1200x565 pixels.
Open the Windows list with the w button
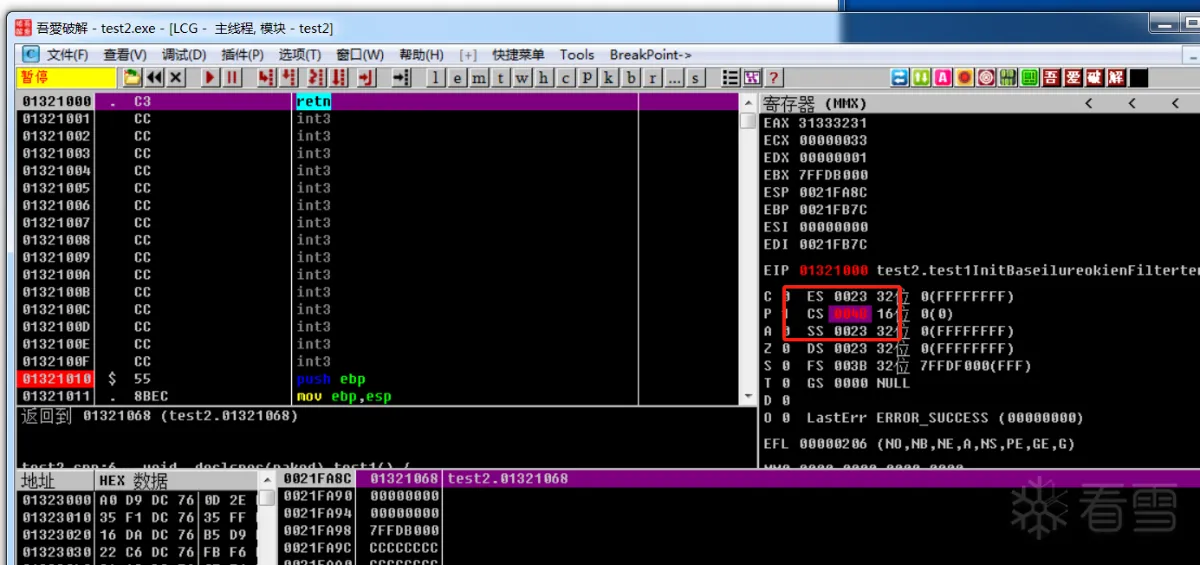click(x=522, y=77)
